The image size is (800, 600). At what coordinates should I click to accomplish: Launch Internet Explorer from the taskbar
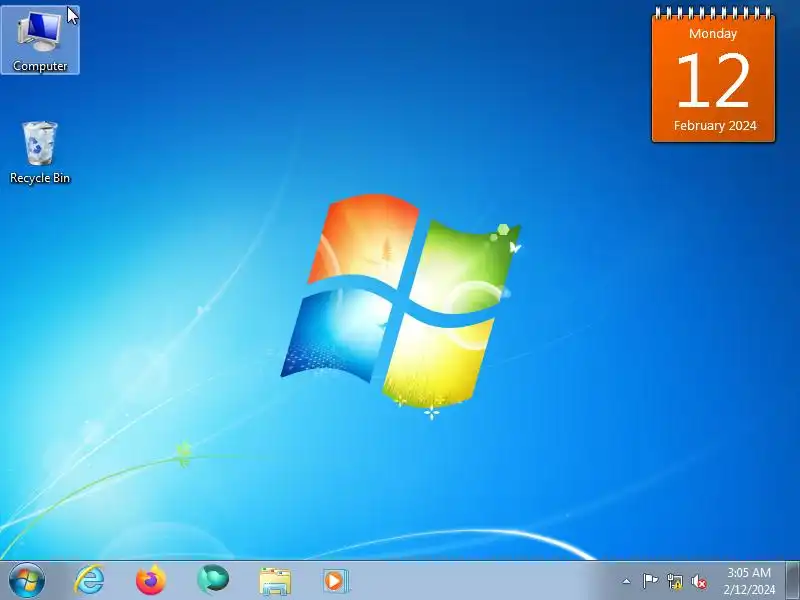click(90, 580)
